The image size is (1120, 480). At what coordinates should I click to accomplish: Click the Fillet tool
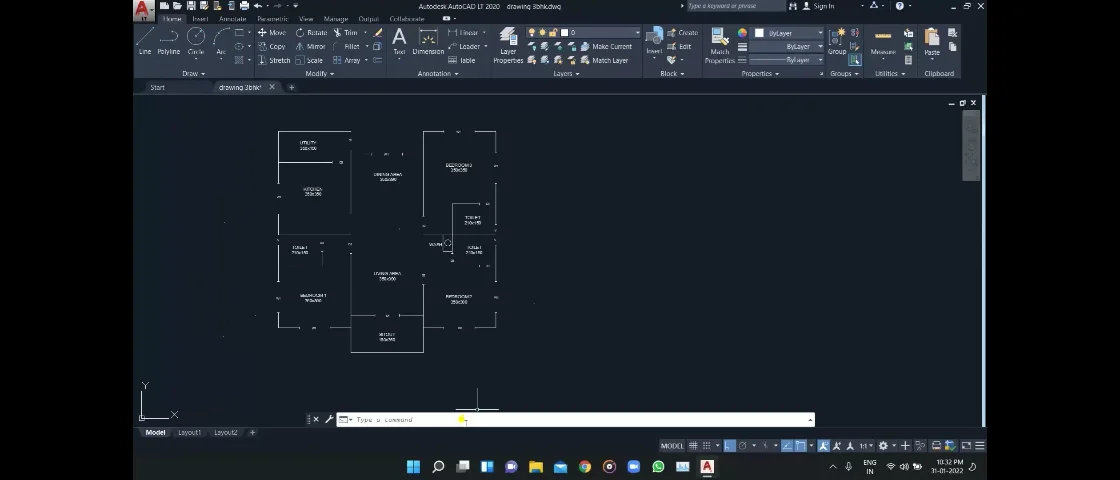point(346,46)
